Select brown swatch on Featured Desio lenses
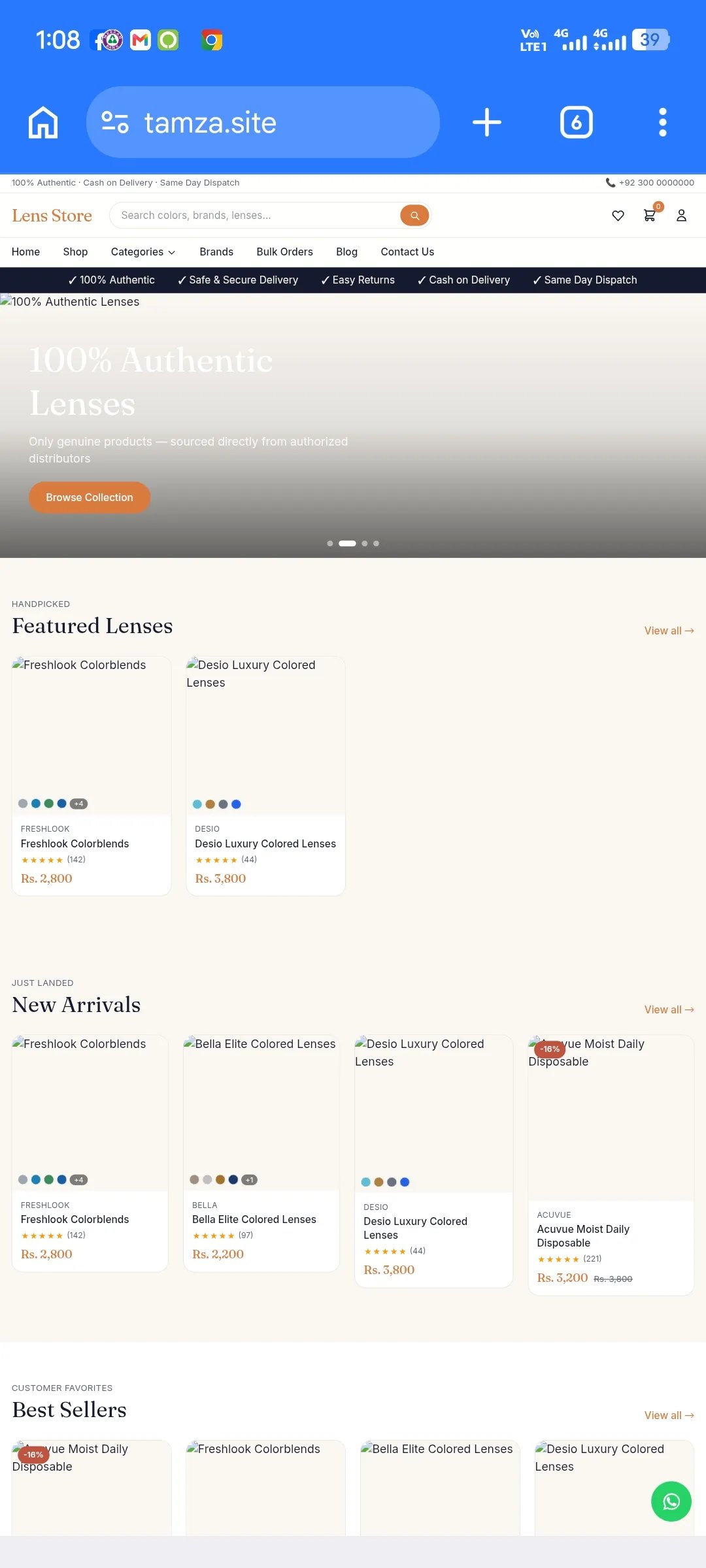 [210, 804]
